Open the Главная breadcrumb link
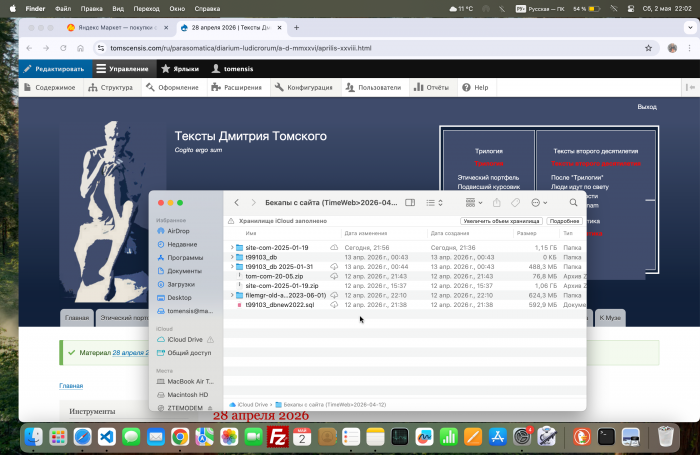 point(71,386)
